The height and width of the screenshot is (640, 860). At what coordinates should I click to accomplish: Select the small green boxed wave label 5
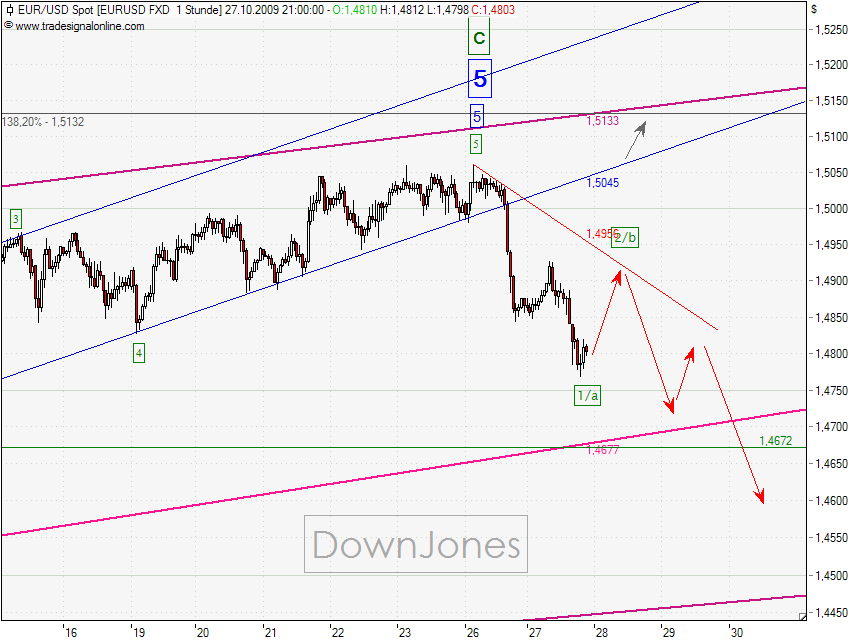(476, 144)
